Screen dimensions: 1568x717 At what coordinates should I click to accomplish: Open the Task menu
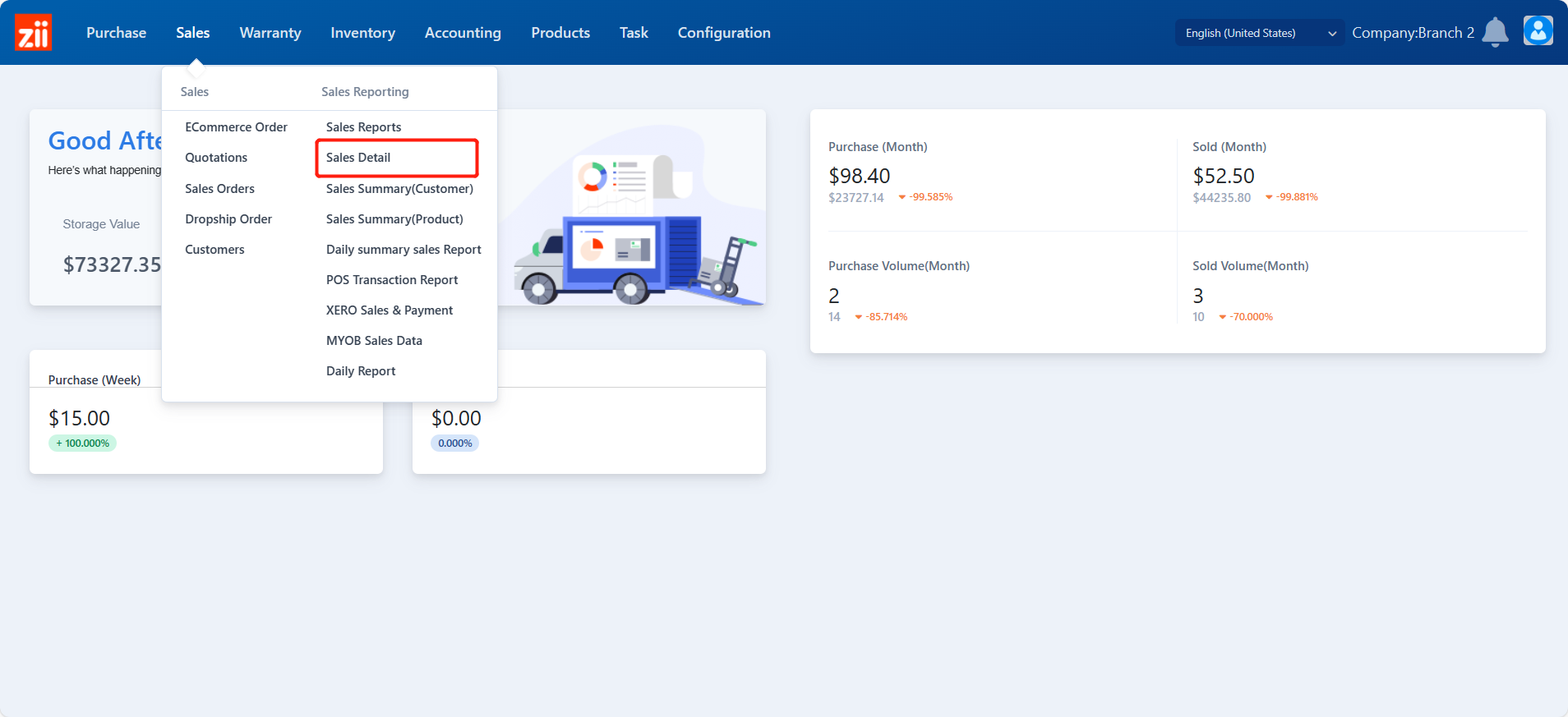click(x=634, y=33)
